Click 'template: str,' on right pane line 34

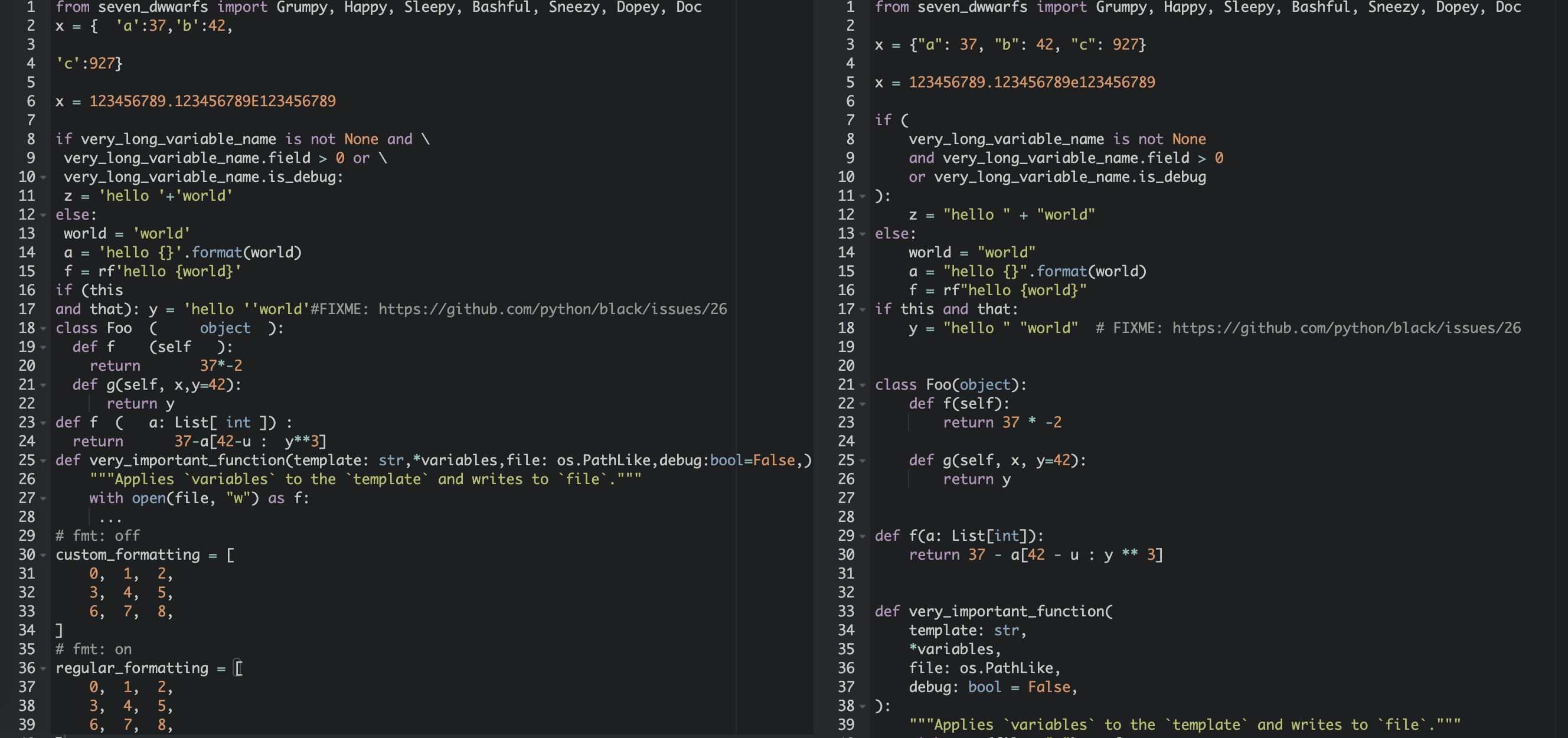(x=967, y=630)
